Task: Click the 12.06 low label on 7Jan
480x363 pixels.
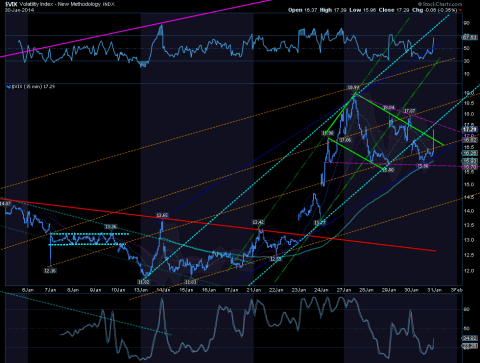Action: (x=50, y=271)
